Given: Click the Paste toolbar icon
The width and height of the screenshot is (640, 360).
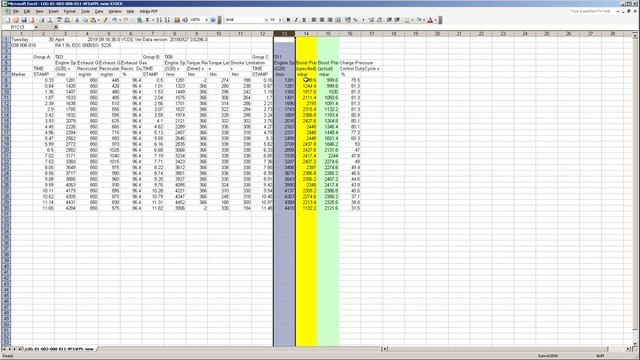Looking at the screenshot, I should point(93,20).
